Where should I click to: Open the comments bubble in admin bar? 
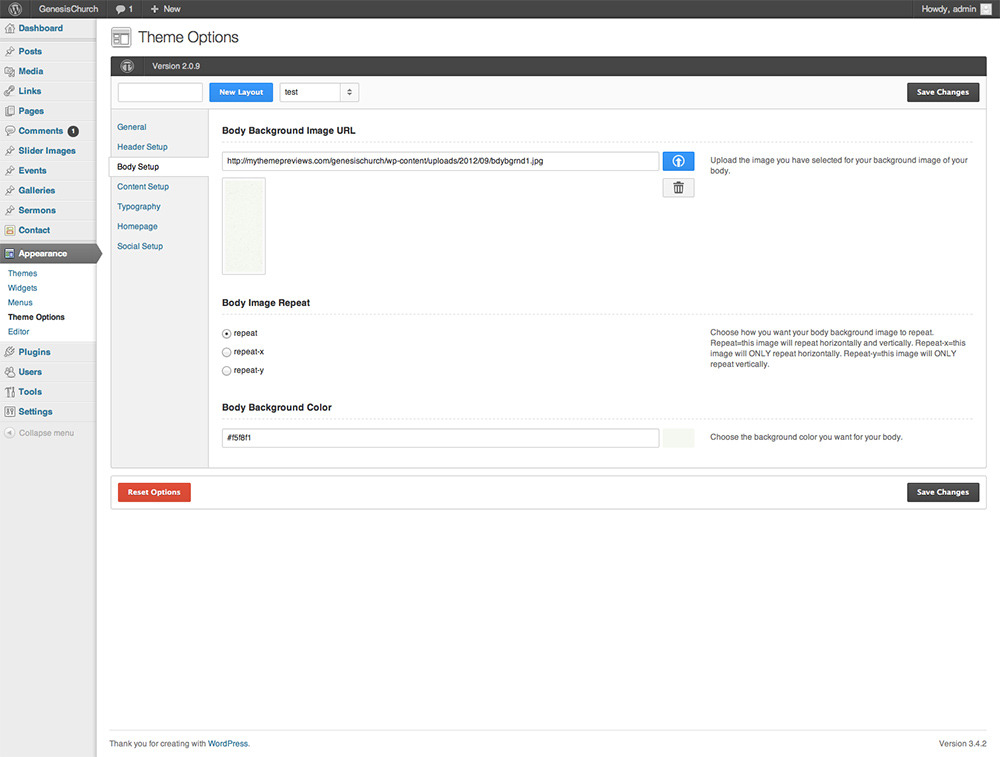pyautogui.click(x=124, y=9)
